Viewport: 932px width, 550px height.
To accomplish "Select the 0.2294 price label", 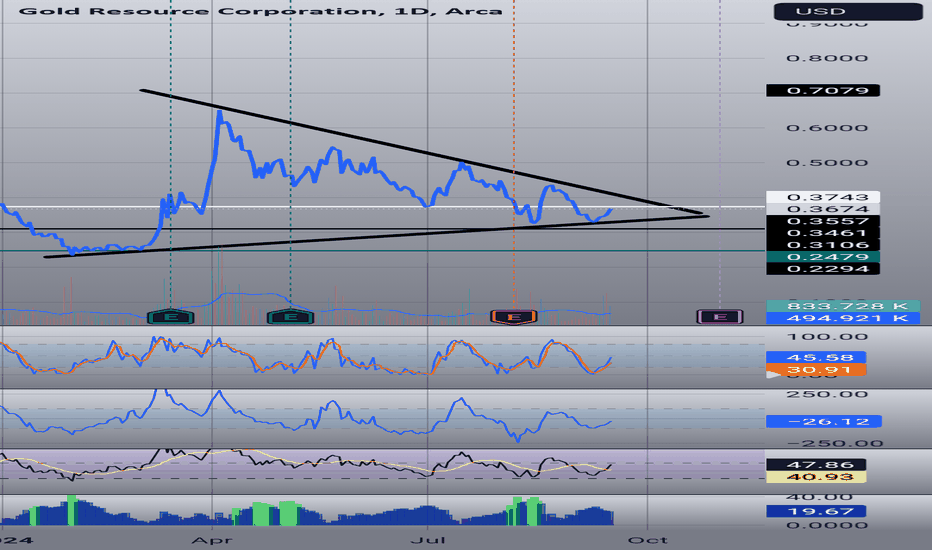I will click(x=823, y=268).
